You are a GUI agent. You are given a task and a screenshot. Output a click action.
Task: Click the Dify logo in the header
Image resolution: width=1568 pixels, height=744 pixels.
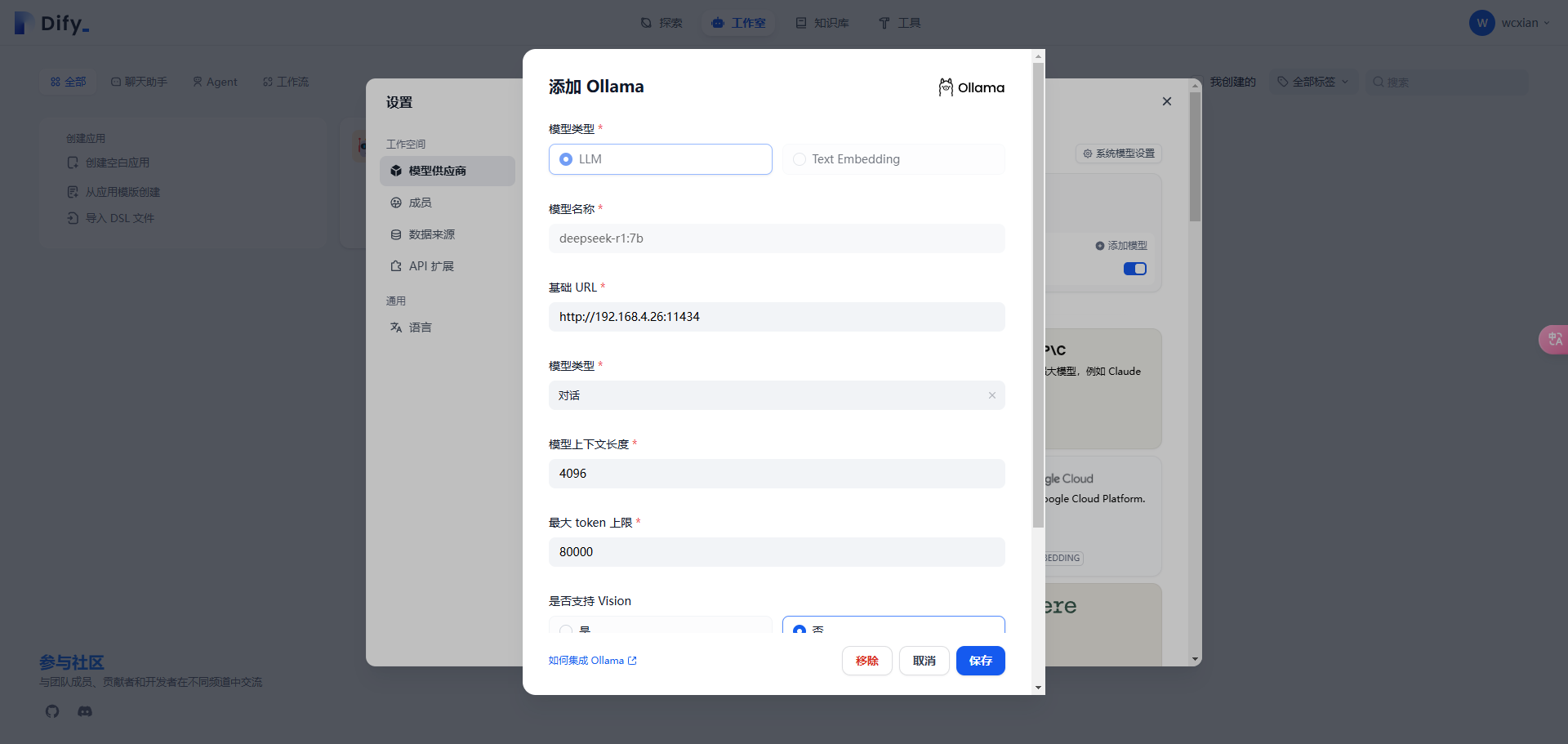click(51, 23)
